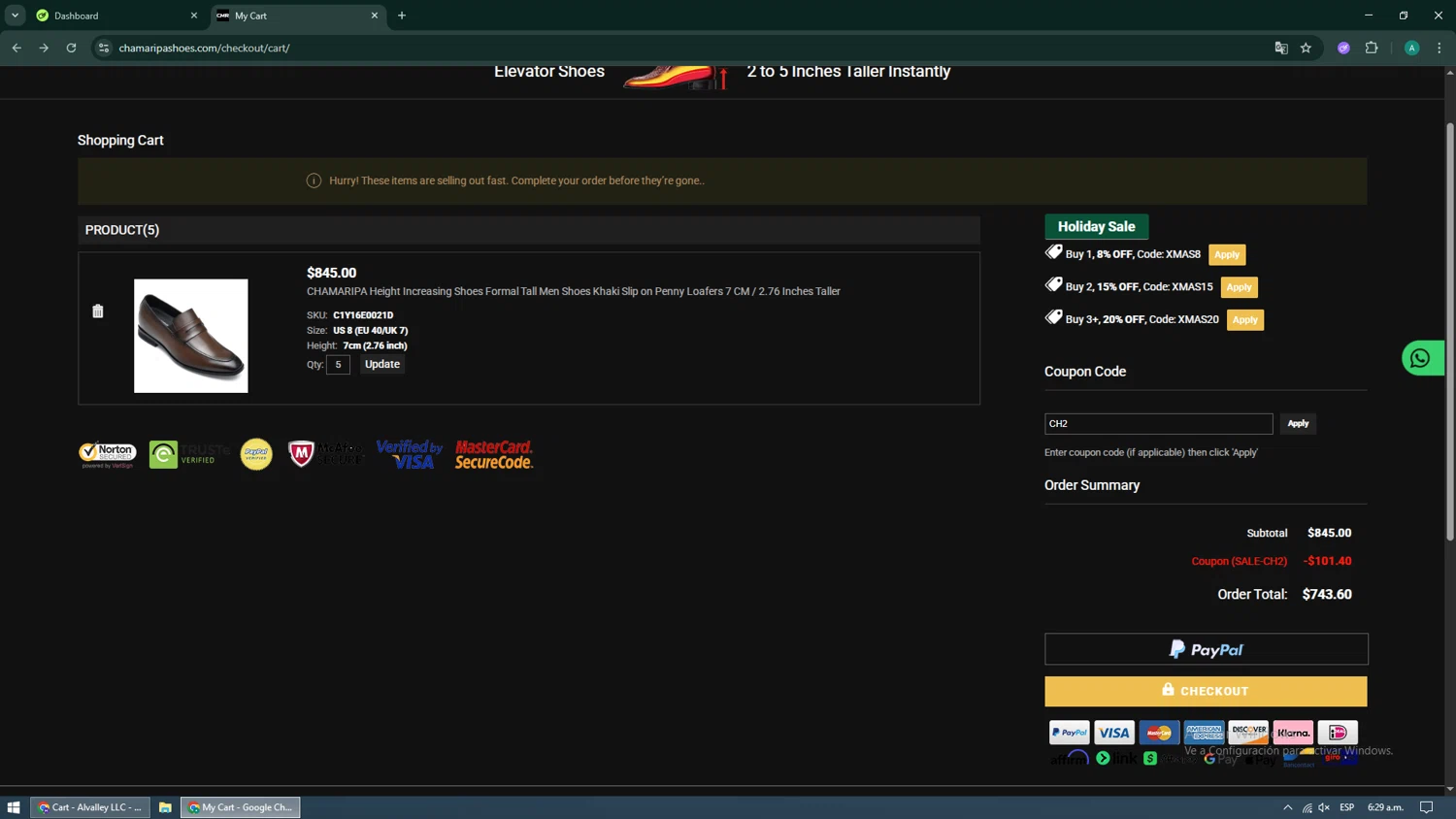The height and width of the screenshot is (819, 1456).
Task: Click the coupon discount -$101.40 value
Action: (x=1327, y=561)
